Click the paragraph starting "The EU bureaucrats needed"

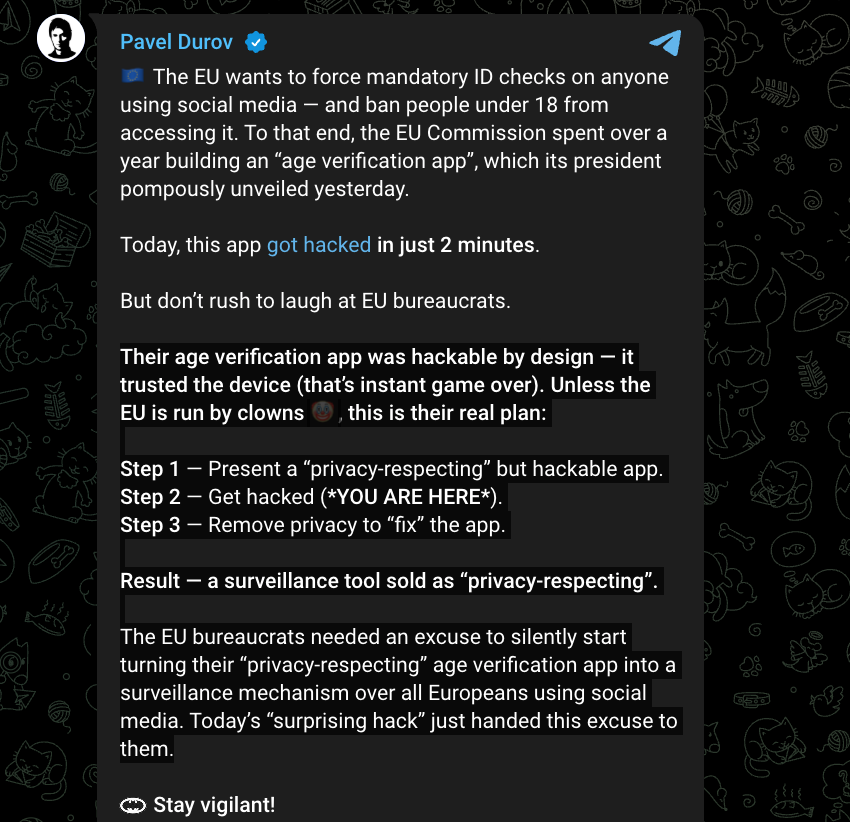click(398, 693)
